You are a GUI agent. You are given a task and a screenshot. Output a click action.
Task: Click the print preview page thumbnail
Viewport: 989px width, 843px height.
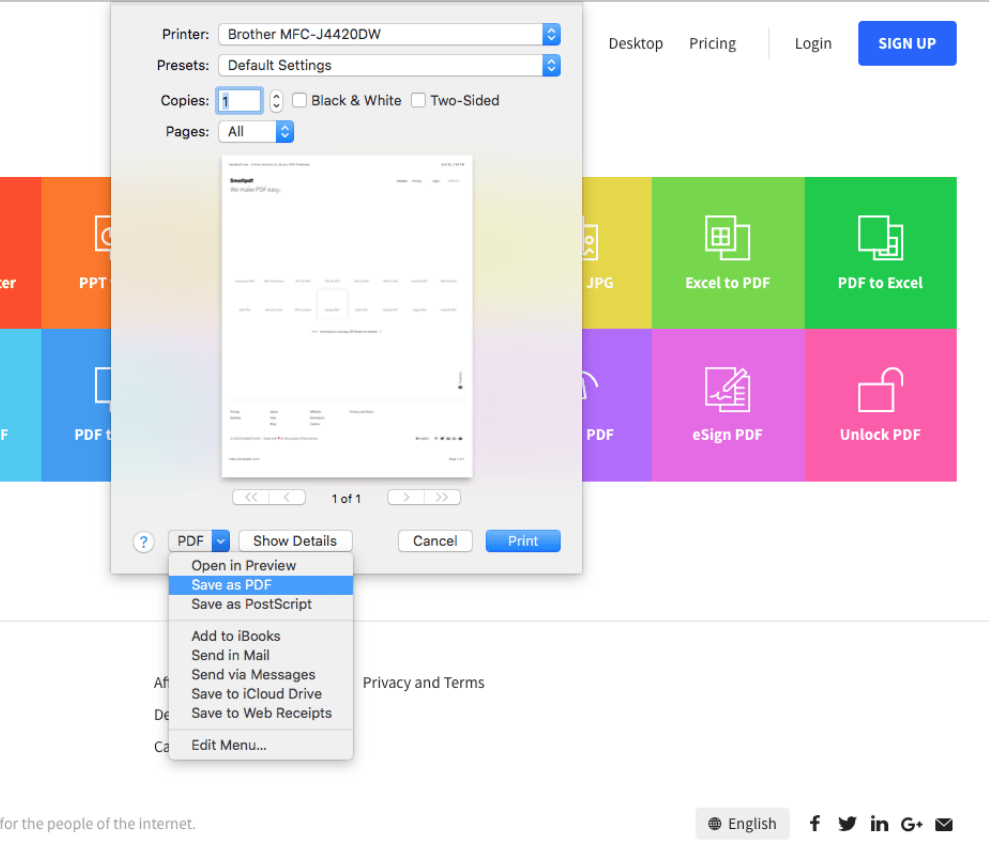347,317
